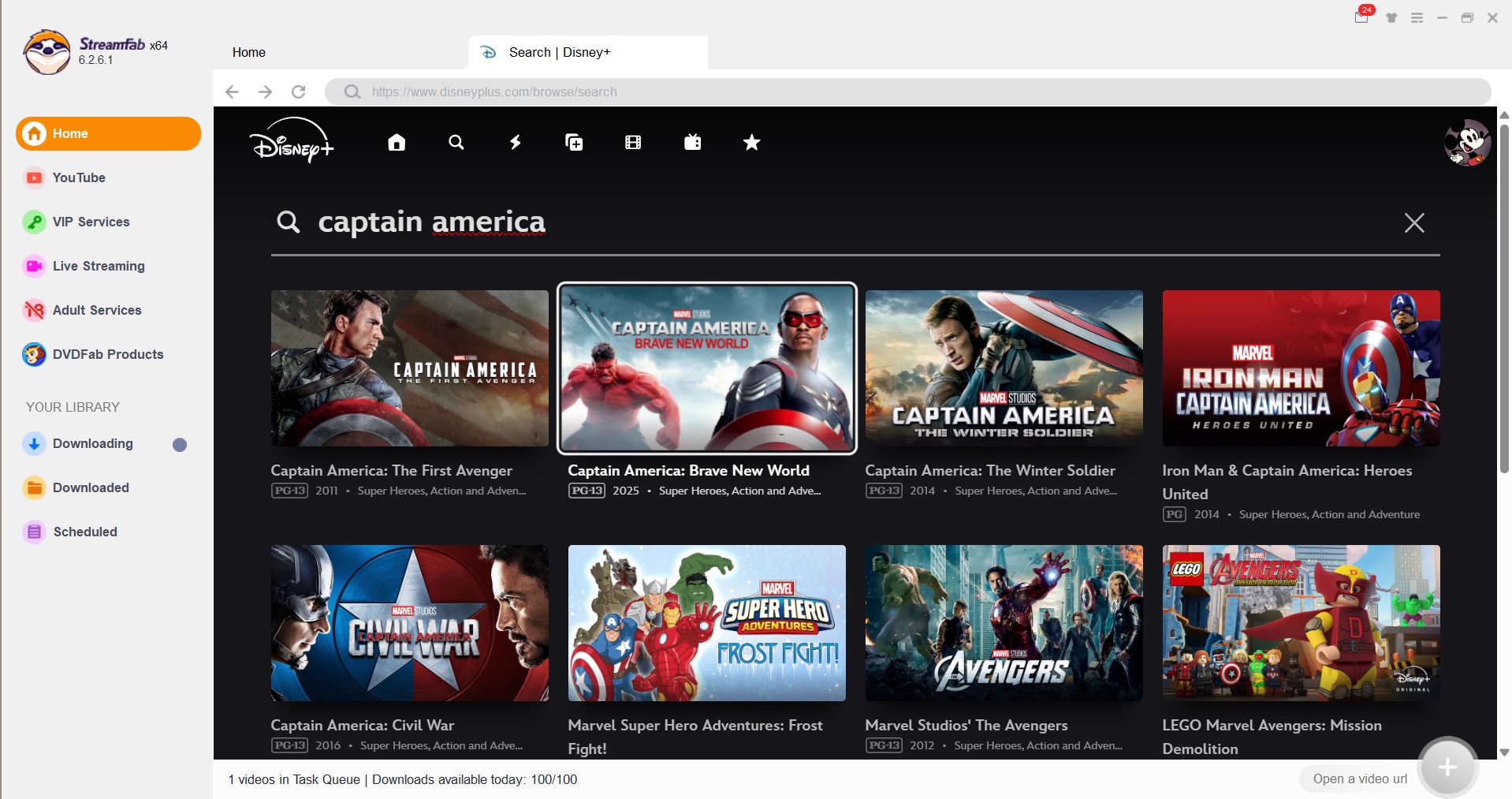Open notifications with the 24 badge
Image resolution: width=1512 pixels, height=799 pixels.
(1362, 17)
